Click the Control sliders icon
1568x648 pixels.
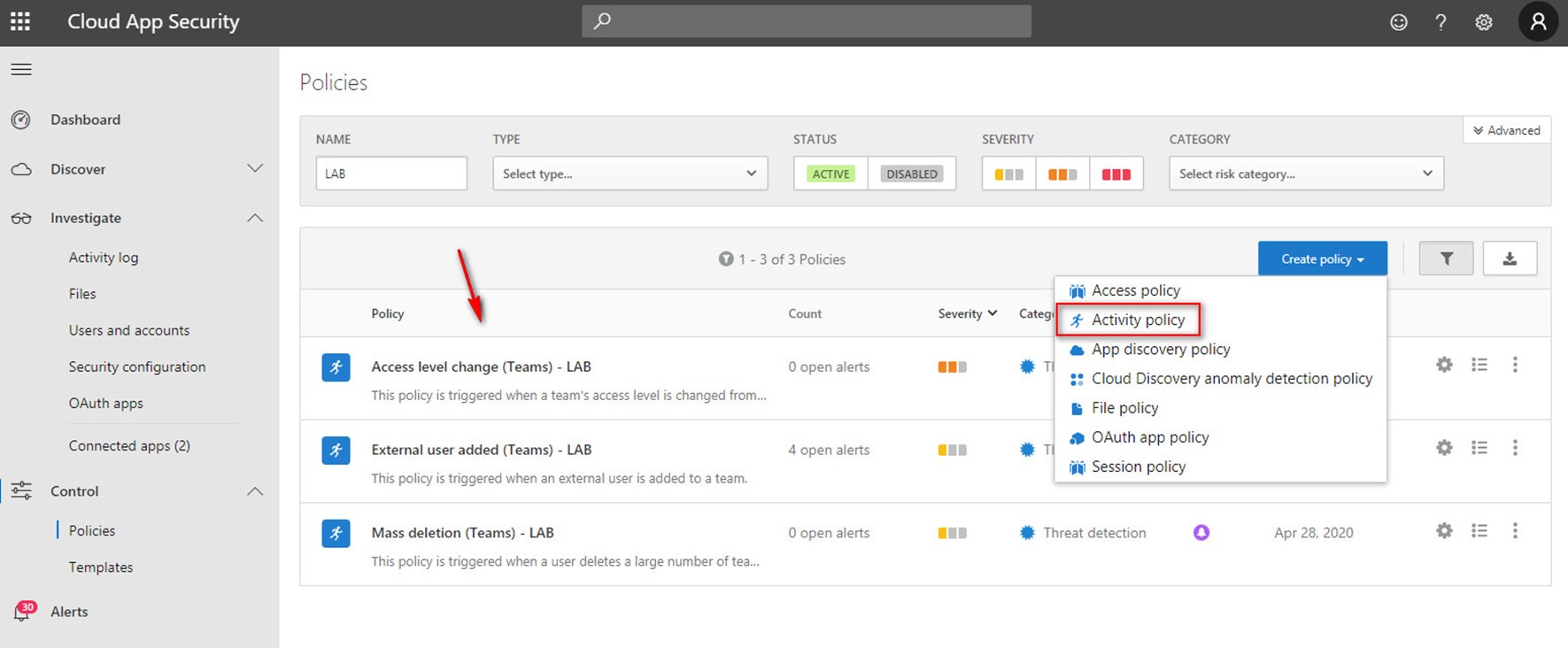21,490
